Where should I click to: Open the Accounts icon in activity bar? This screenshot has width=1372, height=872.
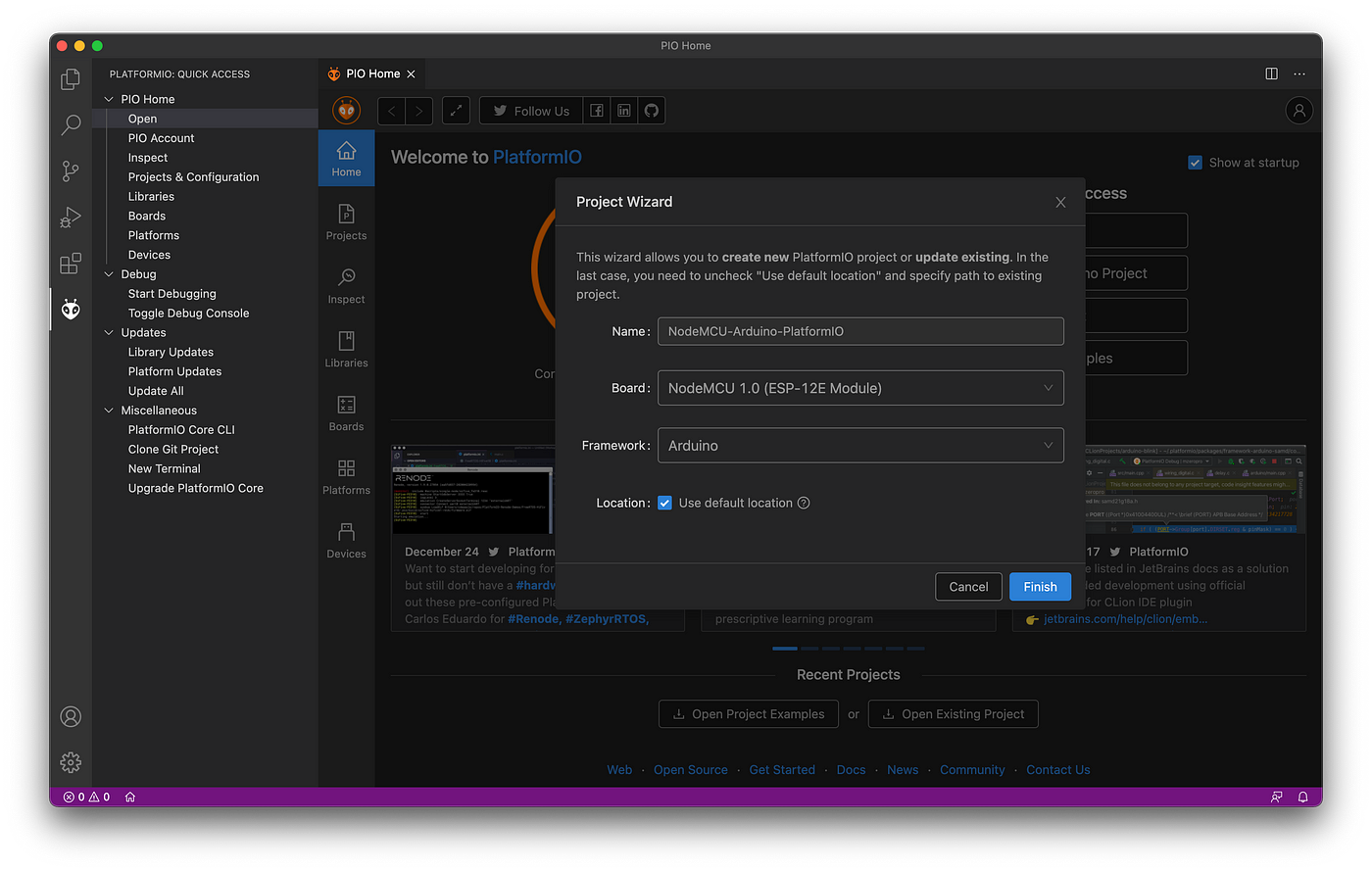[71, 716]
